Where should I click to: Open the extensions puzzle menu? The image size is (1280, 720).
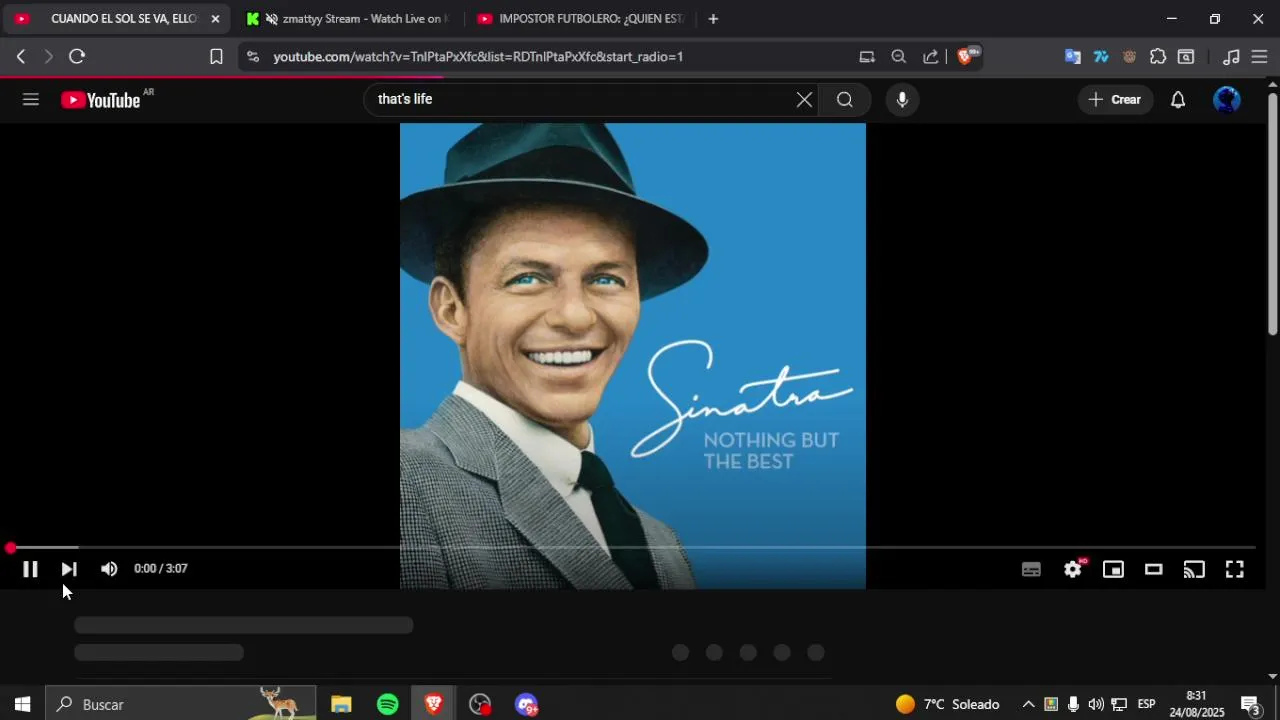[x=1158, y=57]
